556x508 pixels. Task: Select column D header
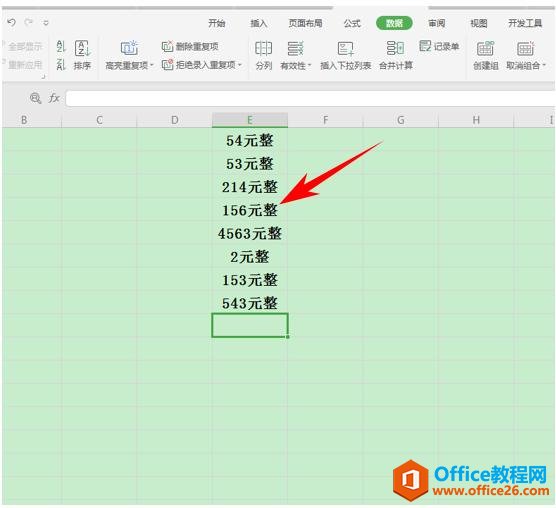coord(174,120)
